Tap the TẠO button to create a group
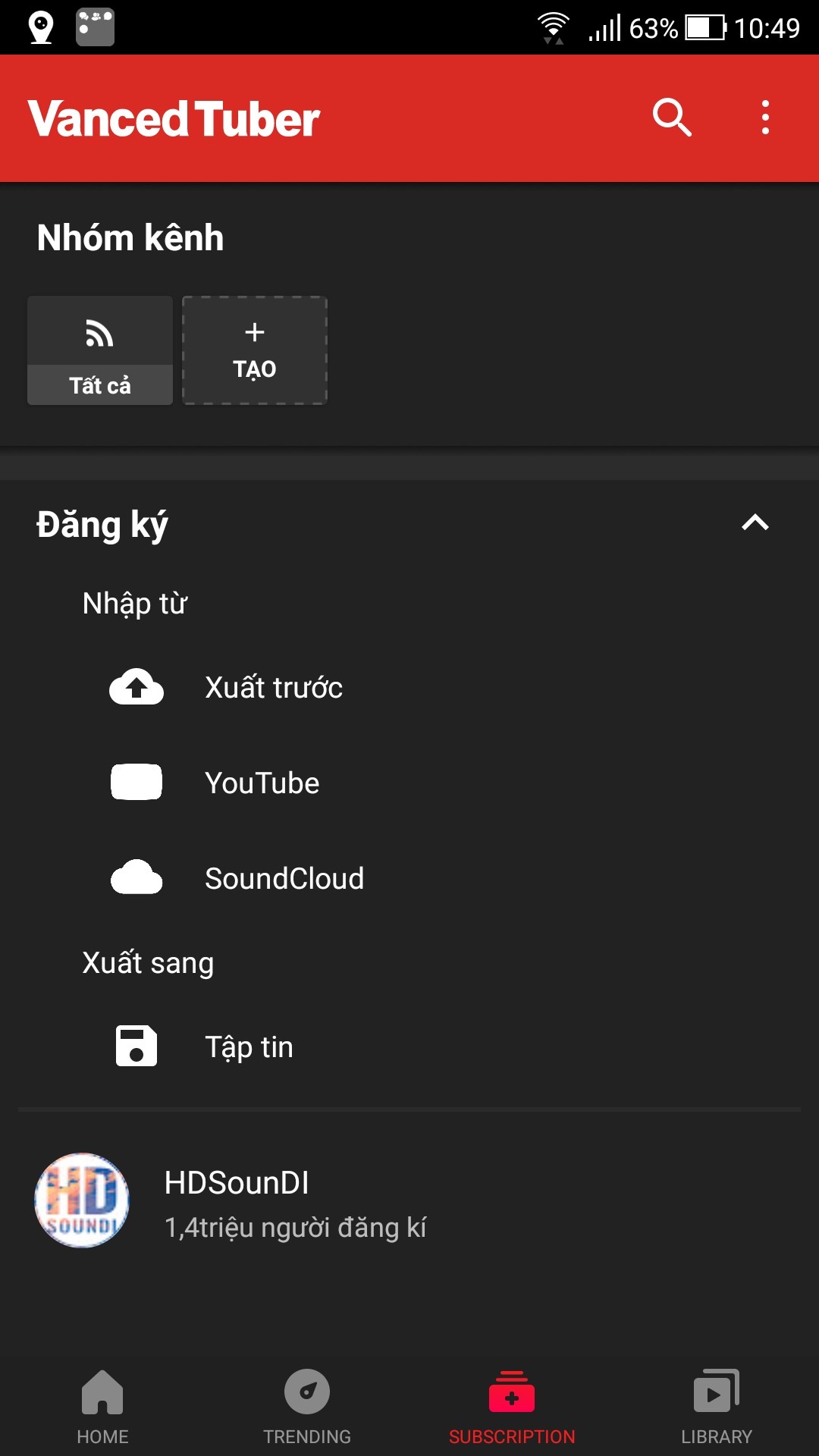Screen dimensions: 819x1456 pyautogui.click(x=254, y=350)
